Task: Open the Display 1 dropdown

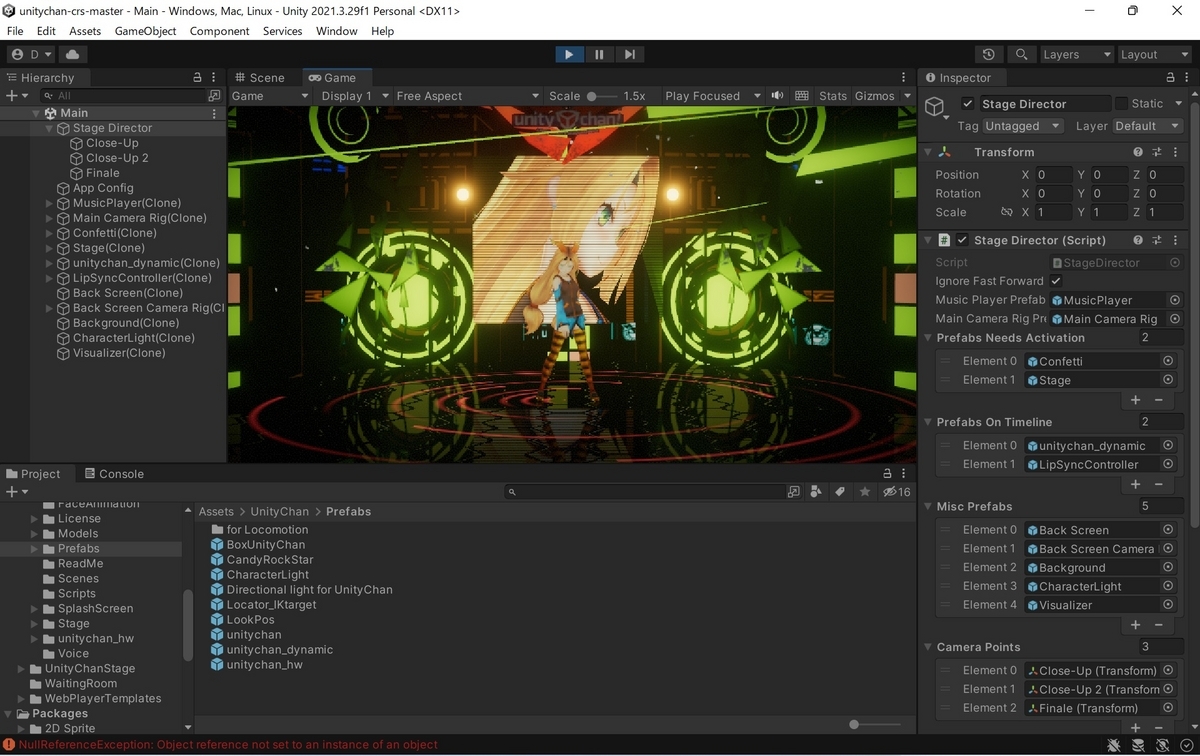Action: tap(354, 96)
